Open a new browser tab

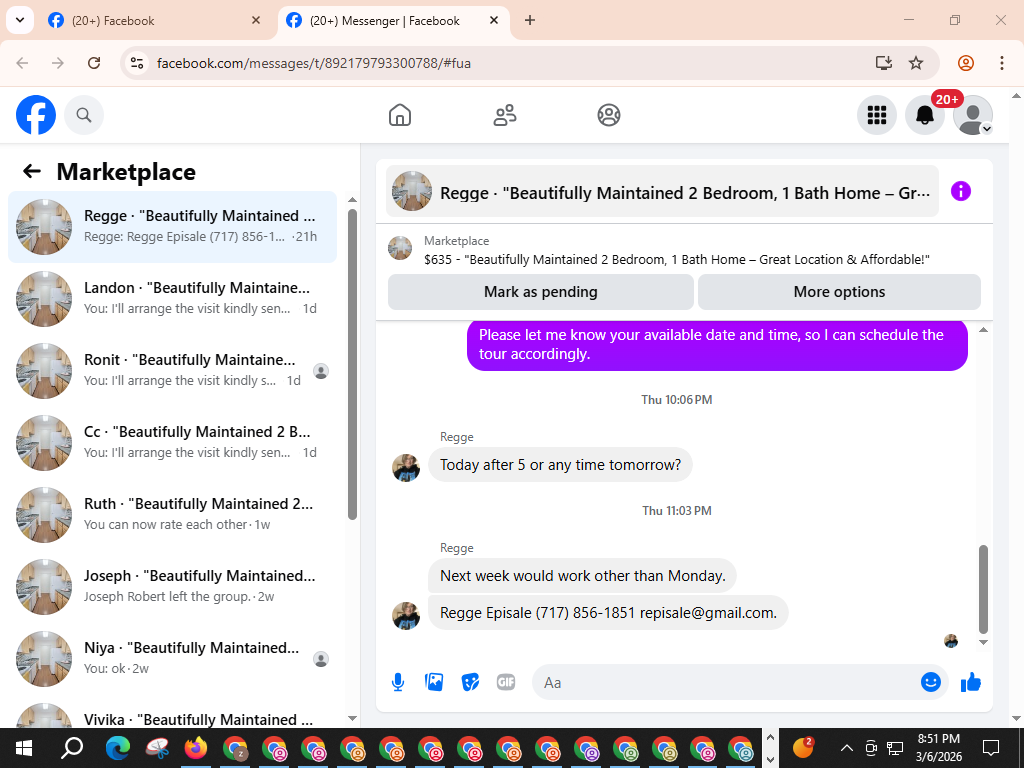tap(530, 21)
